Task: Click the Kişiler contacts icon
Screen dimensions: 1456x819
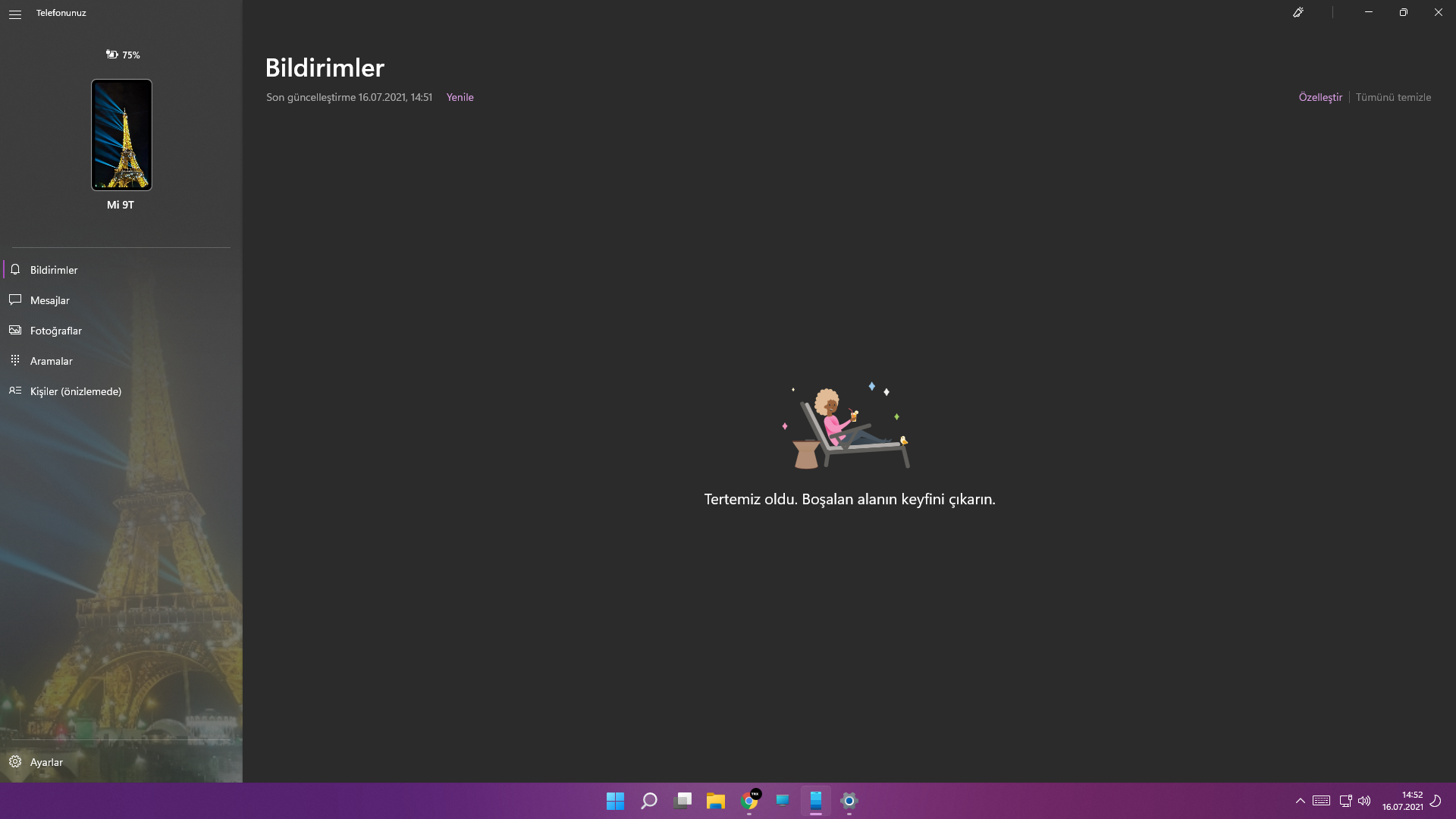Action: tap(15, 391)
